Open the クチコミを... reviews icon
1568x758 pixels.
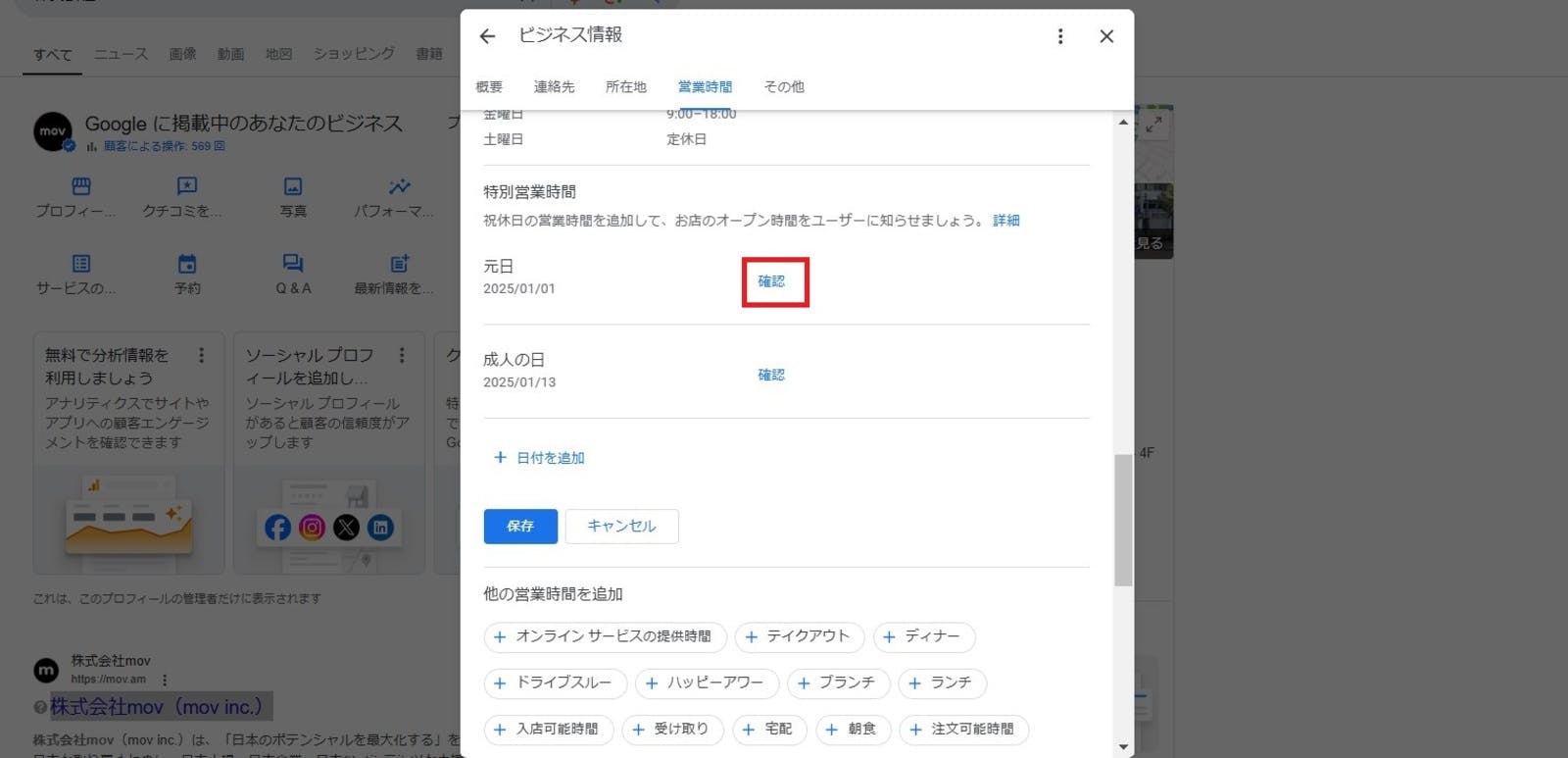(187, 186)
